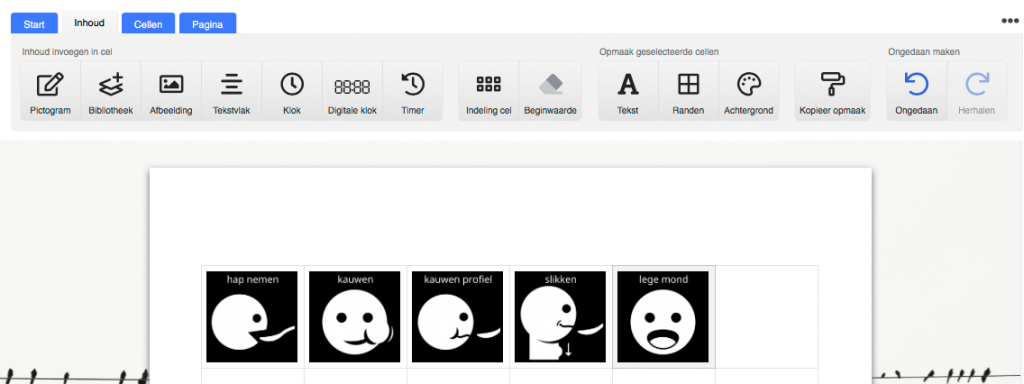Open Tekst formatting for selected cells
Image resolution: width=1024 pixels, height=384 pixels.
(628, 91)
